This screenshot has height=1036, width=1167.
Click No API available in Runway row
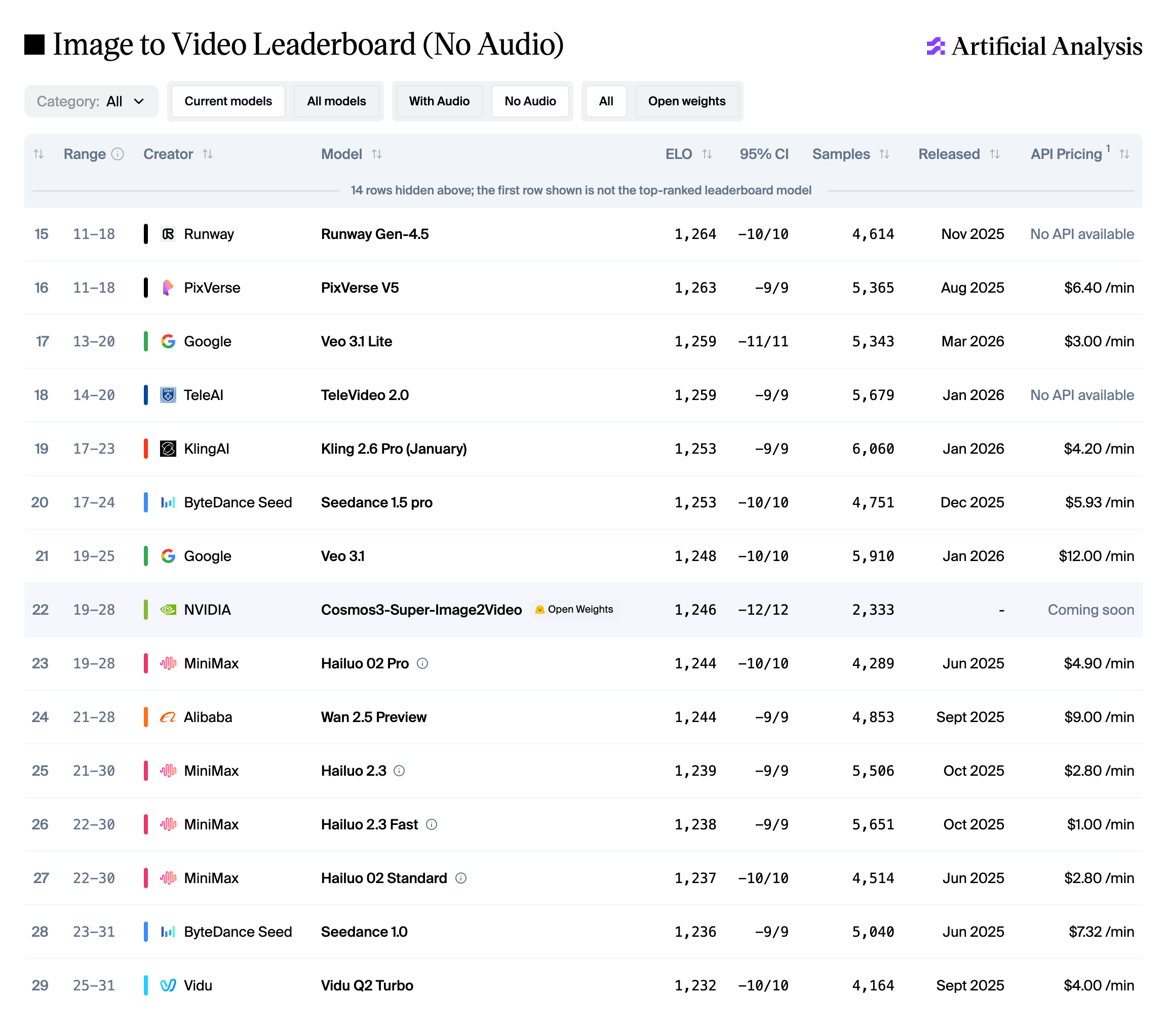click(1082, 234)
